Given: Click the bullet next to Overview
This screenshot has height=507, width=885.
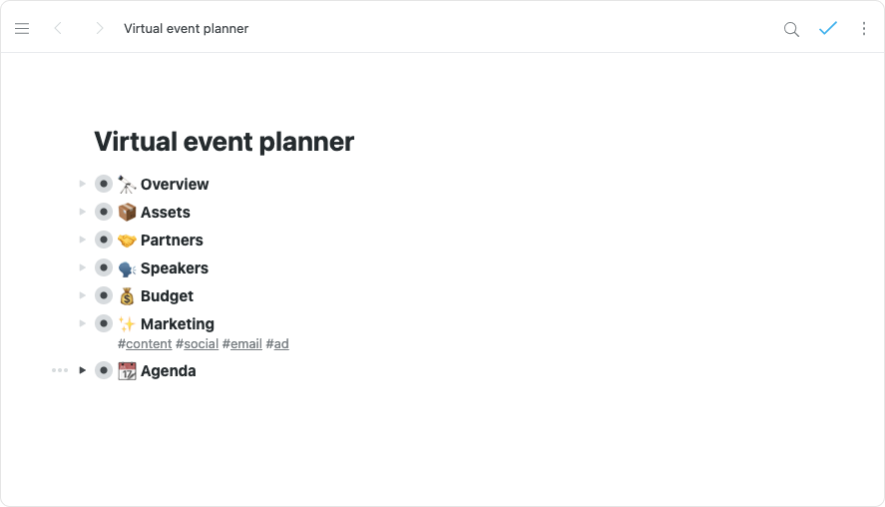Looking at the screenshot, I should click(103, 184).
